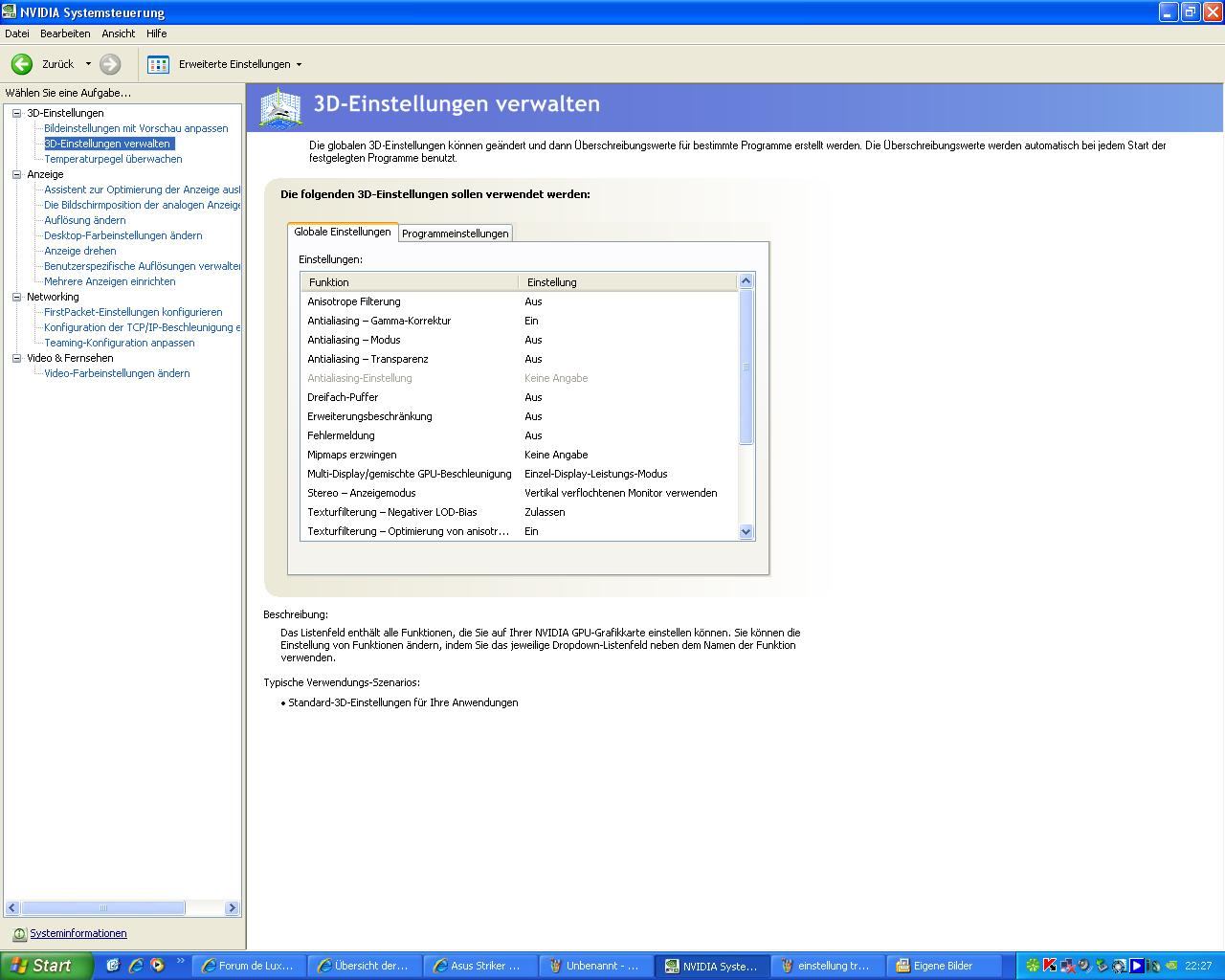Click Vertikal verflochtenen Monitor verwenden value
The height and width of the screenshot is (980, 1225).
pyautogui.click(x=620, y=493)
